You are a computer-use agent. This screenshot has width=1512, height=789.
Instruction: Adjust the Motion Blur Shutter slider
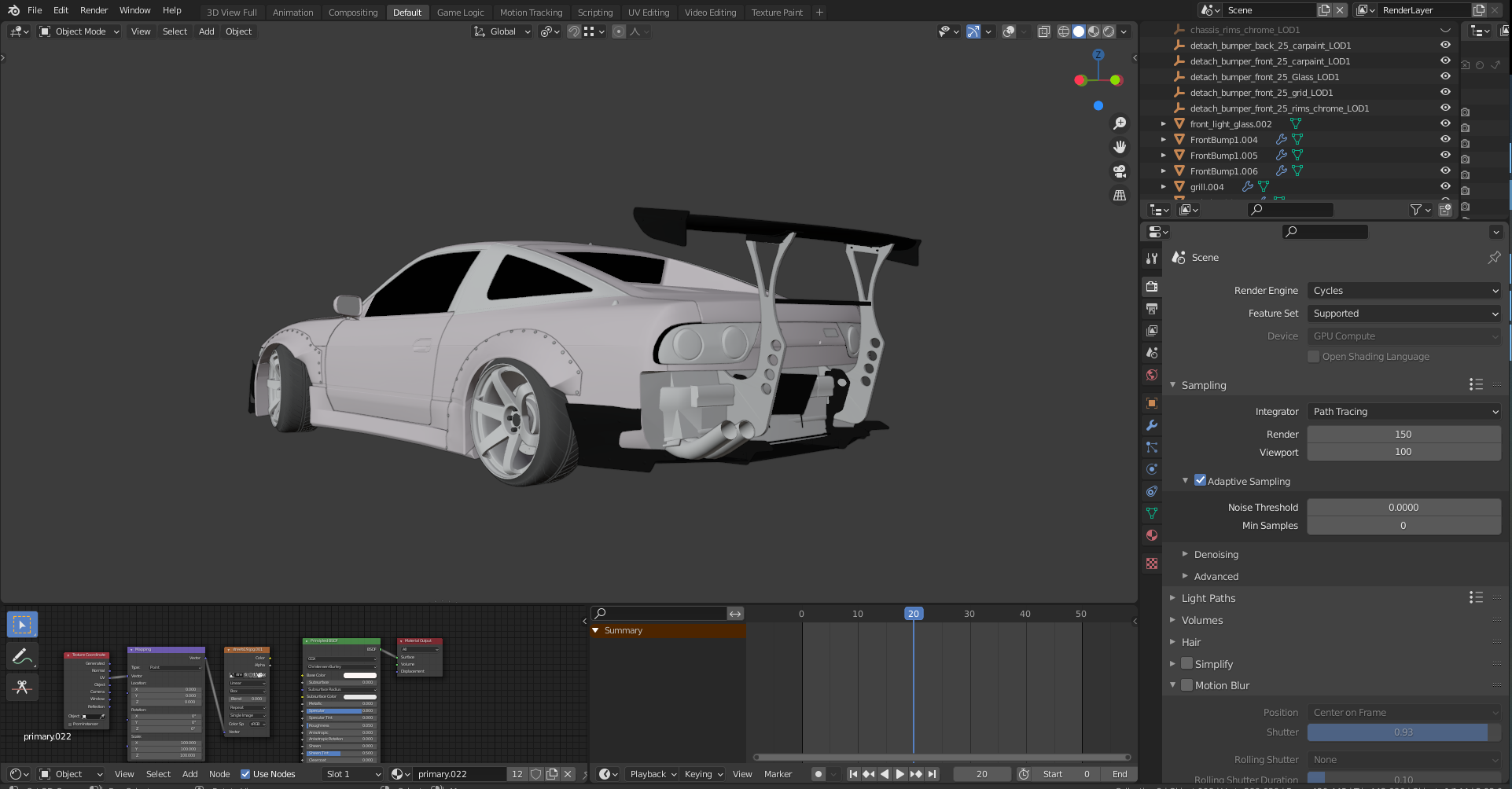pyautogui.click(x=1403, y=732)
